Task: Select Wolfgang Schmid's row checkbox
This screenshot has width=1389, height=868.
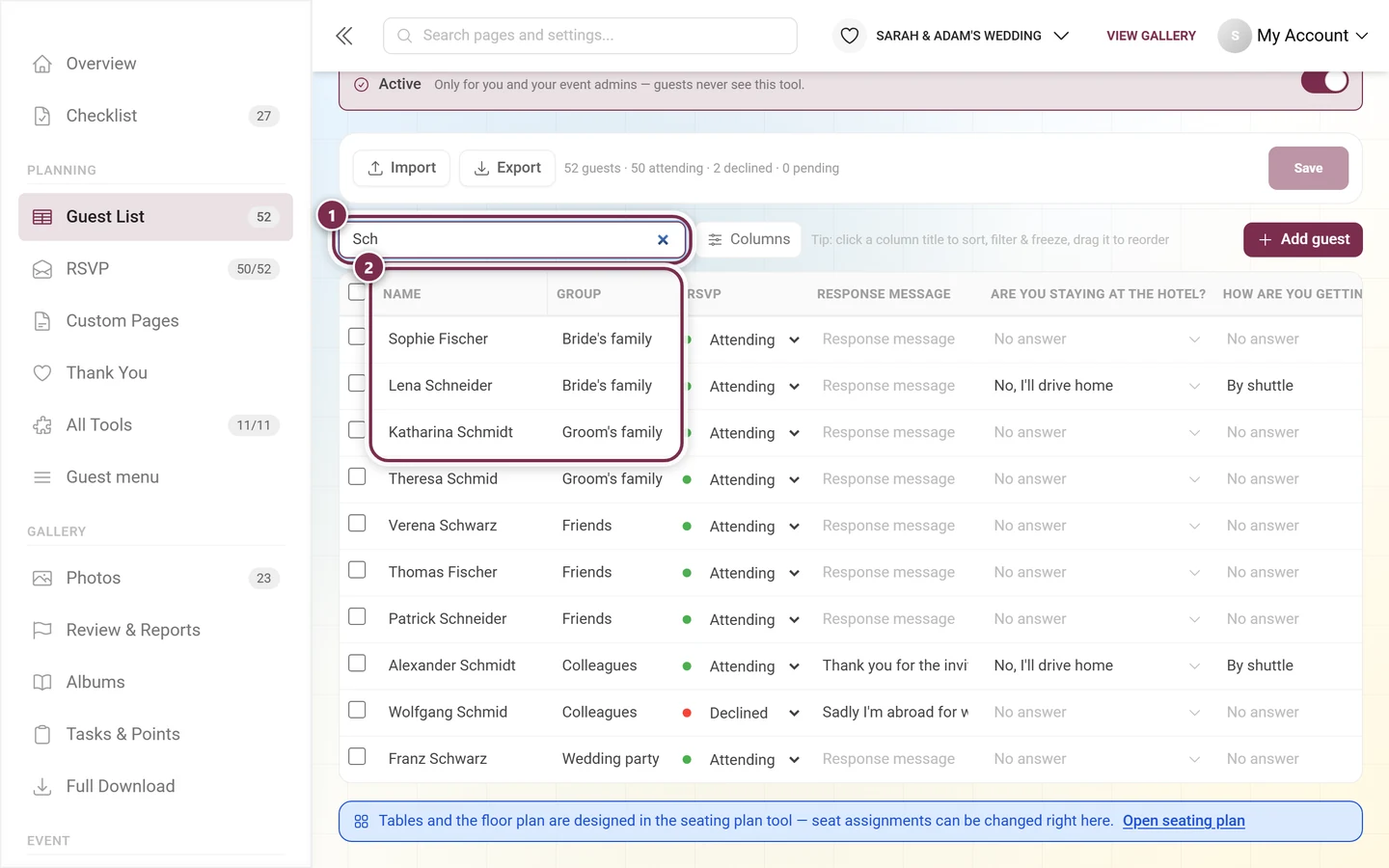Action: coord(357,710)
